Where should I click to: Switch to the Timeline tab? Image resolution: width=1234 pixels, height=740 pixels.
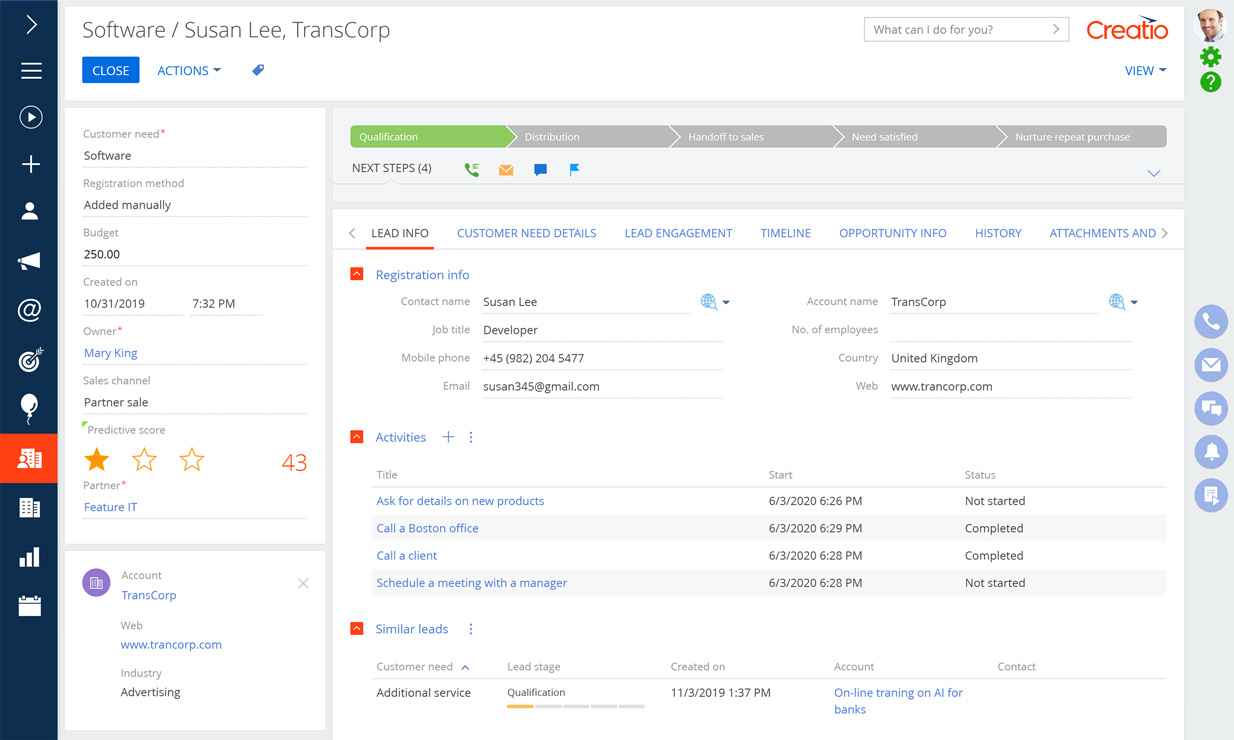pos(785,233)
